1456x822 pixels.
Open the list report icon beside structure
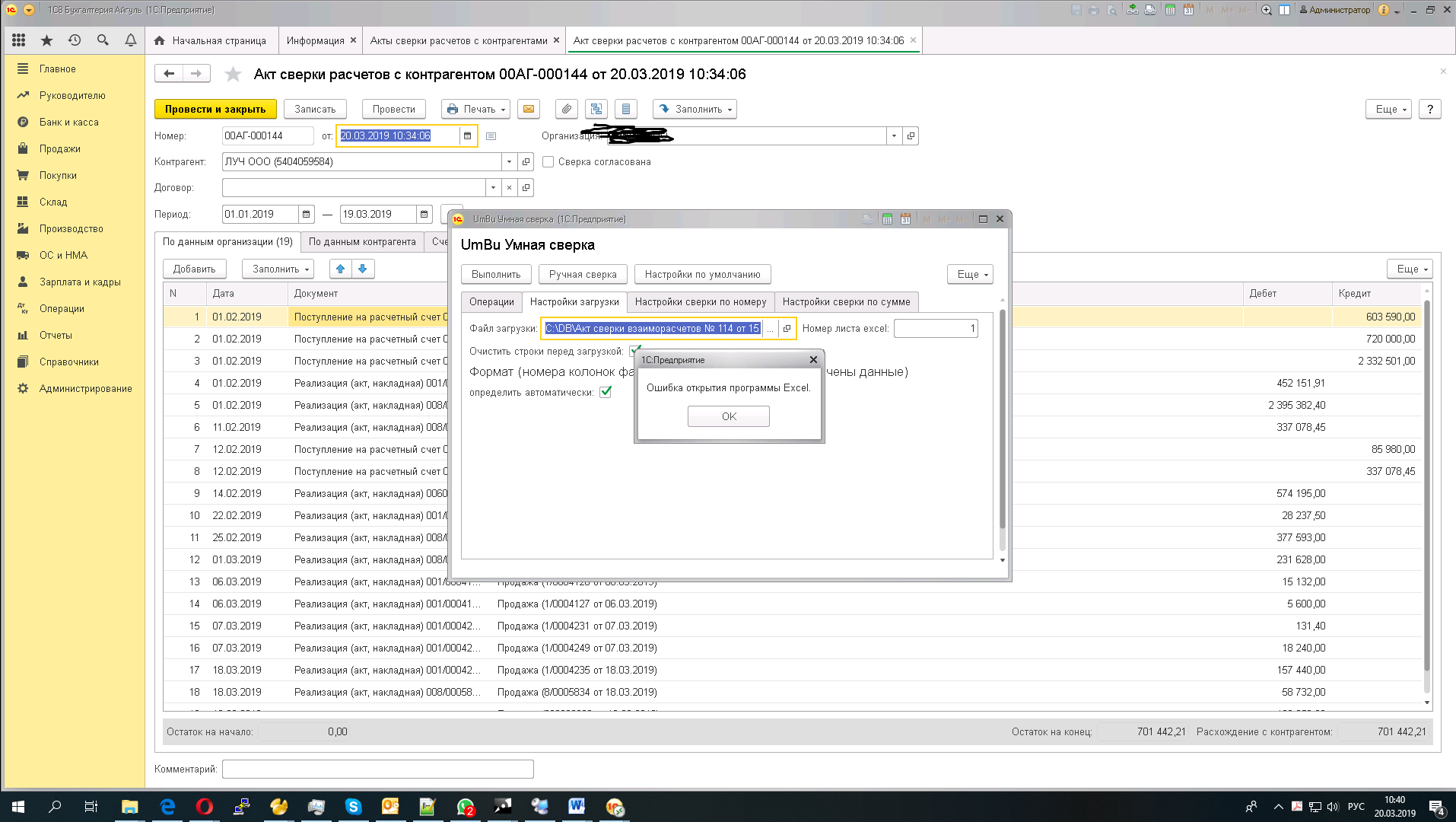(x=626, y=109)
